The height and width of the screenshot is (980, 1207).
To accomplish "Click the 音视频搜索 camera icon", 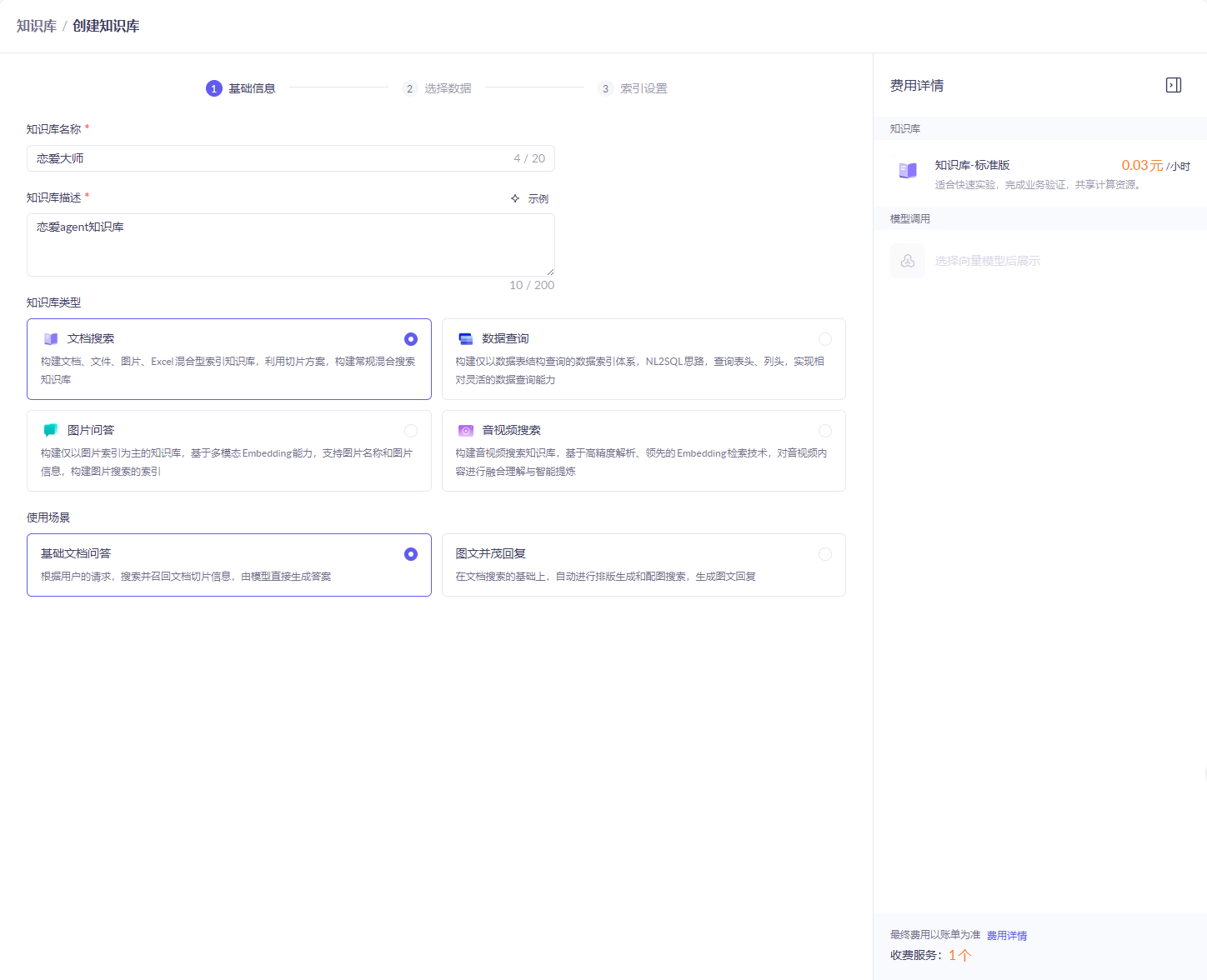I will coord(466,431).
